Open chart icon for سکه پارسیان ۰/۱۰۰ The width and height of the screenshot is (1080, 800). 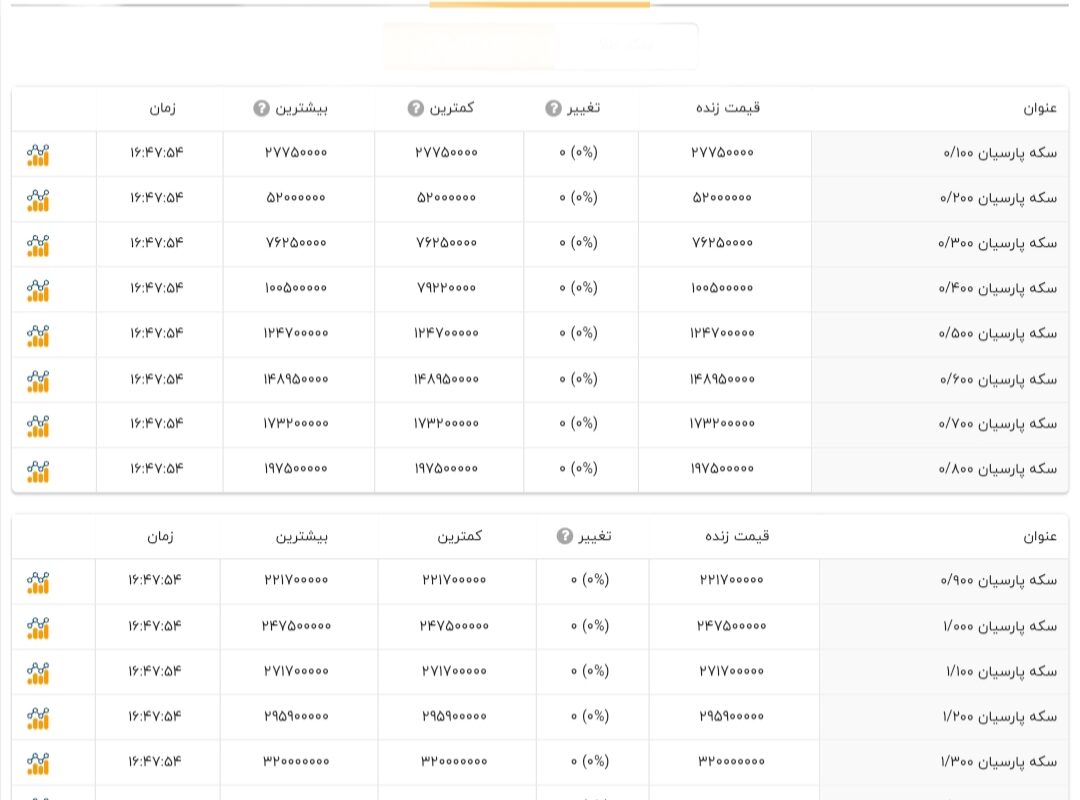click(x=38, y=155)
